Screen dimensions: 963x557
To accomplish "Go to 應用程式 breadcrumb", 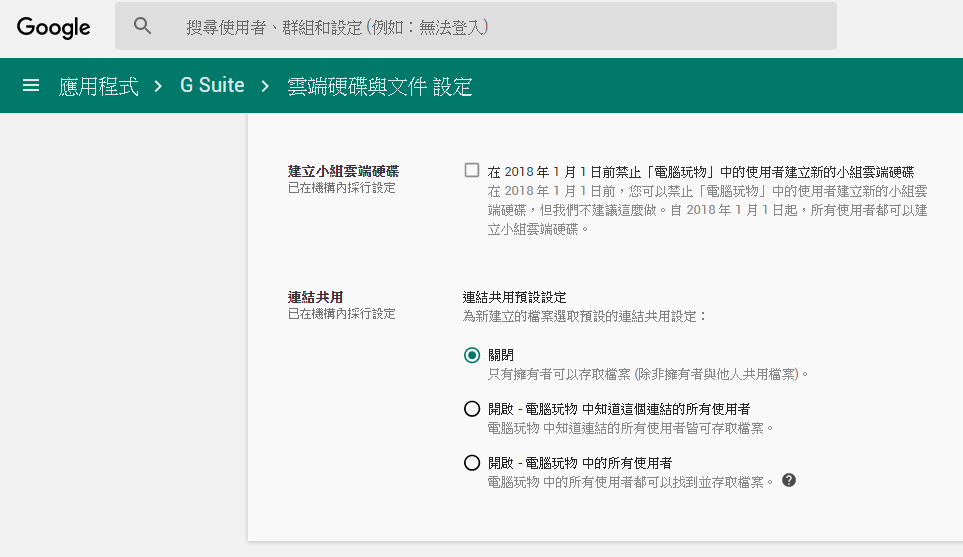I will click(x=99, y=86).
